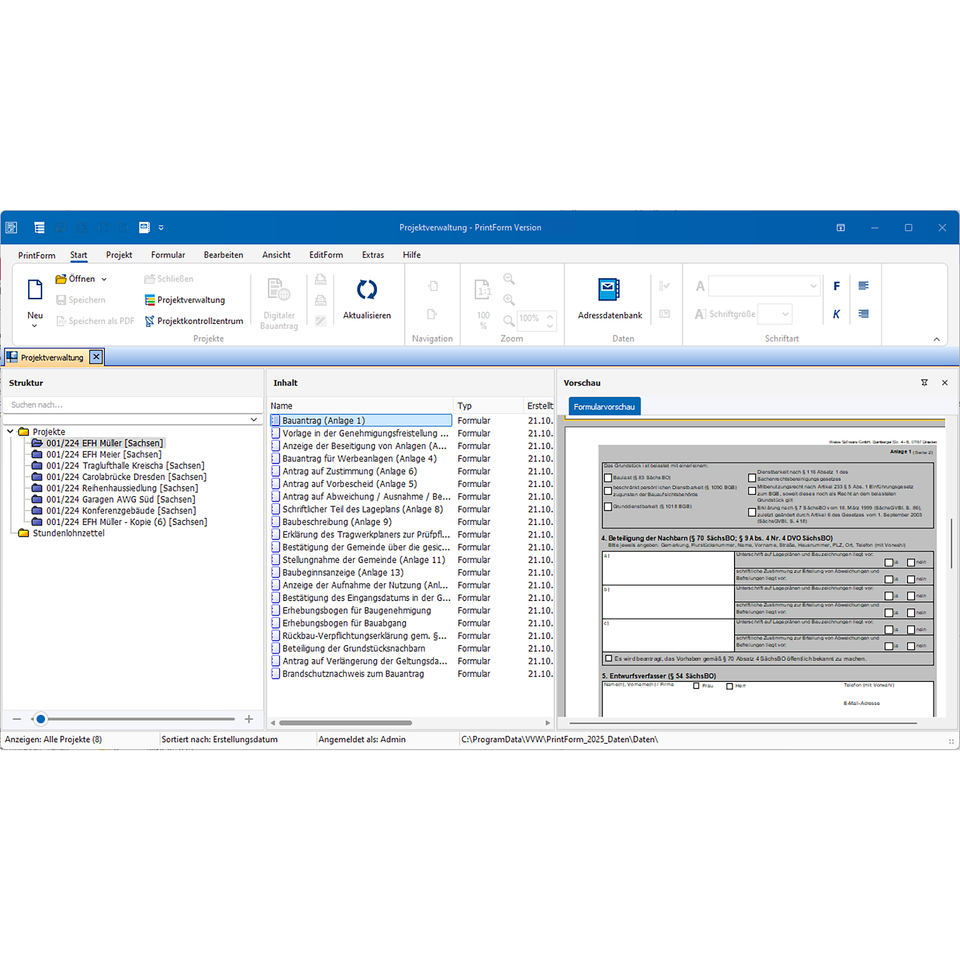Check the Grunddienstbarkeit checkbox in preview
Screen dimensions: 960x960
coord(608,506)
